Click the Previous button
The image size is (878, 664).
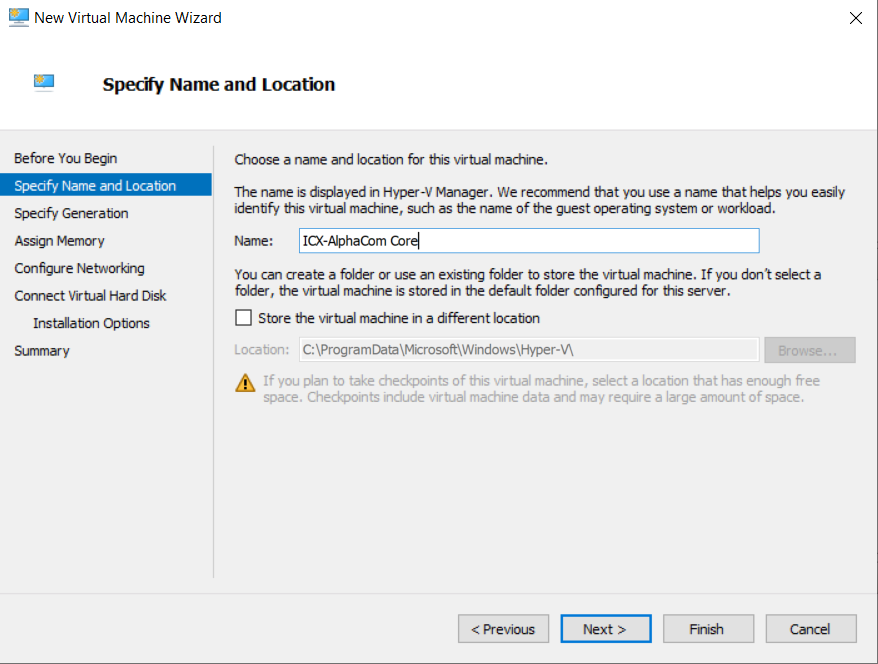503,629
